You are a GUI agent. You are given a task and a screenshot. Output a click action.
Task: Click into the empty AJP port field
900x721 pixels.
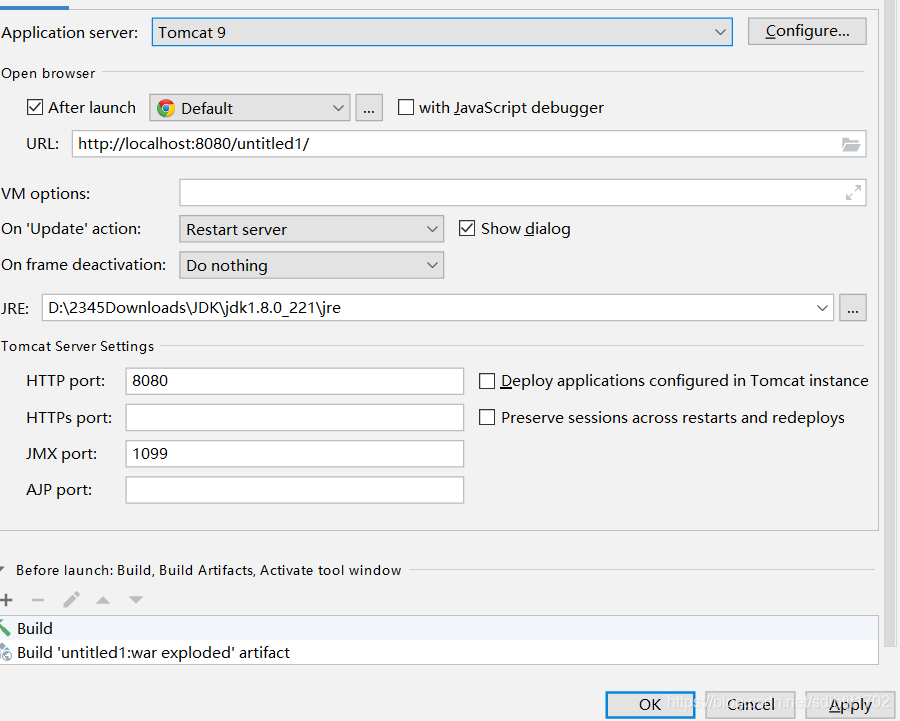click(x=294, y=490)
